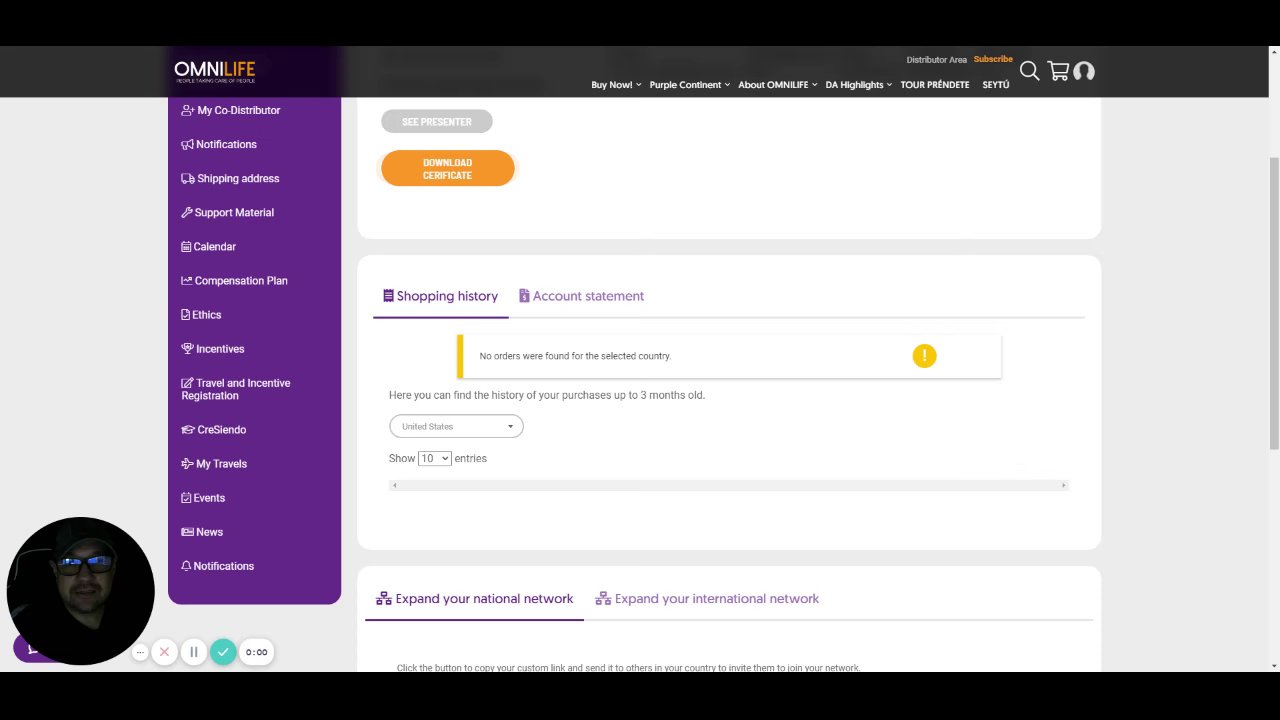The width and height of the screenshot is (1280, 720).
Task: Open the shopping cart icon
Action: coord(1058,71)
